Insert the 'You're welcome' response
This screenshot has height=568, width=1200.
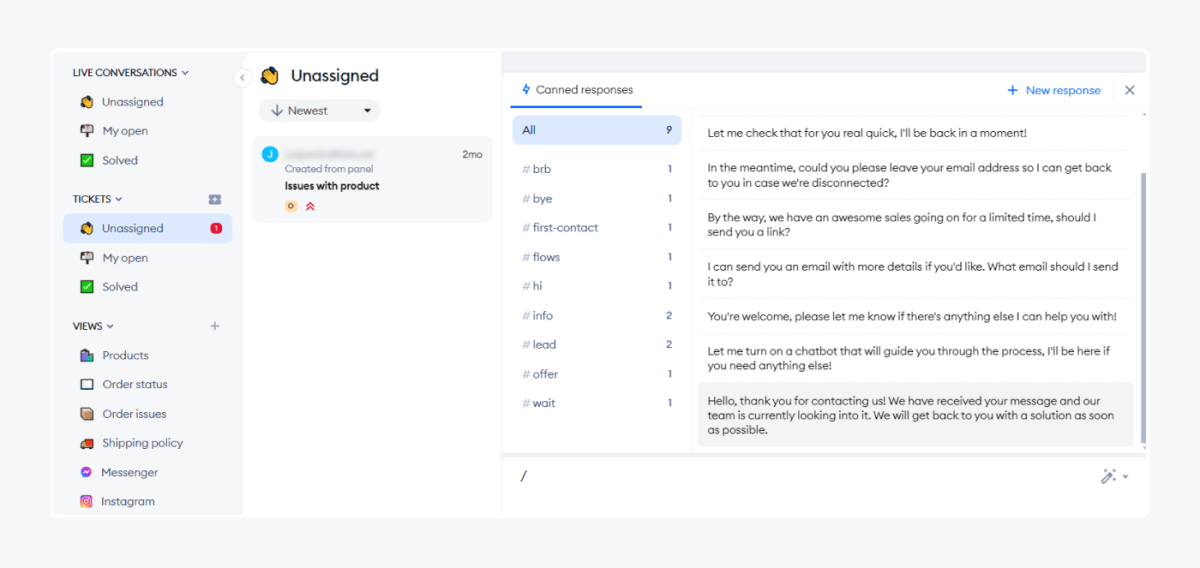click(x=915, y=316)
